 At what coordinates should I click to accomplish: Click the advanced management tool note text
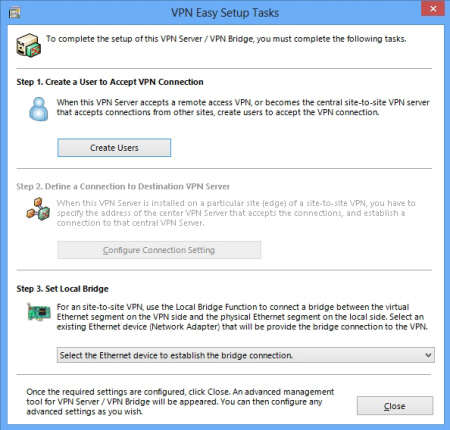pyautogui.click(x=180, y=402)
